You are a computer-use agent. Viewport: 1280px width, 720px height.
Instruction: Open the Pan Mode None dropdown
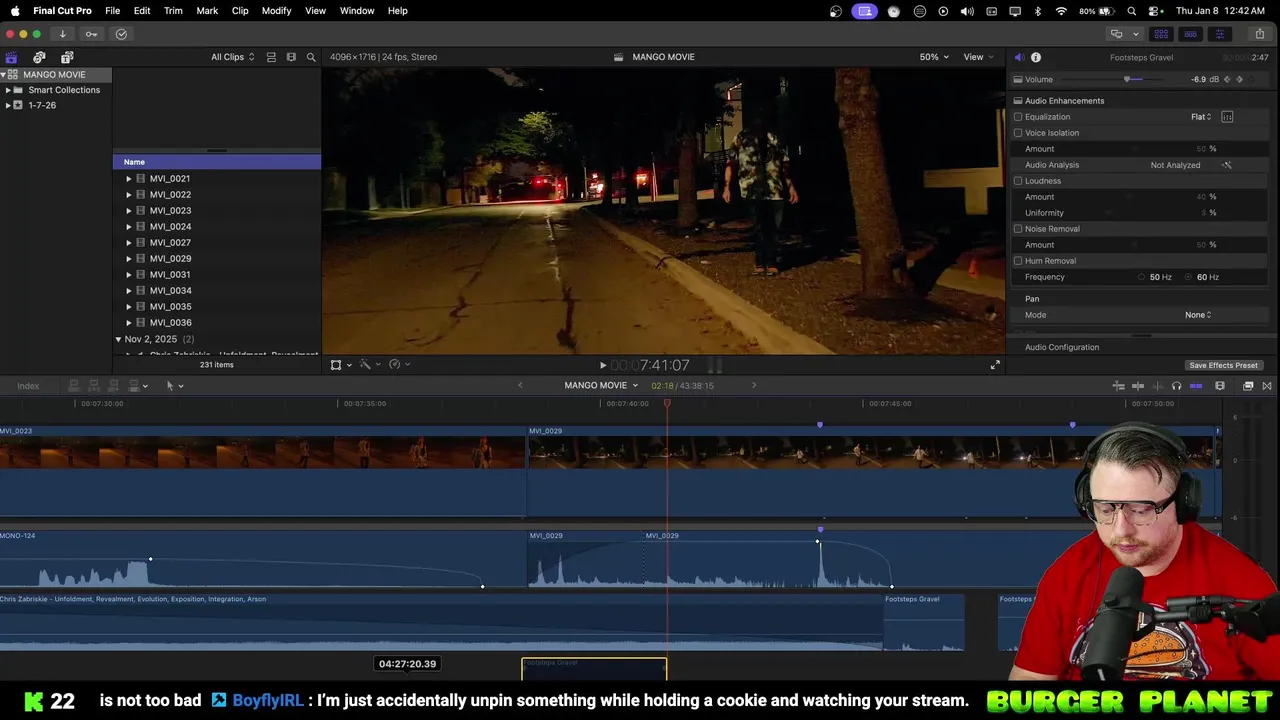pyautogui.click(x=1198, y=315)
